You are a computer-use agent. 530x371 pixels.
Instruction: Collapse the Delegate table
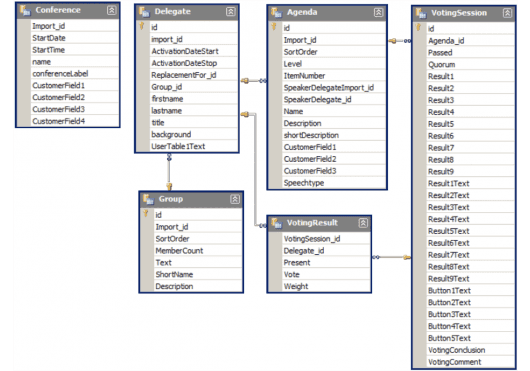coord(231,12)
